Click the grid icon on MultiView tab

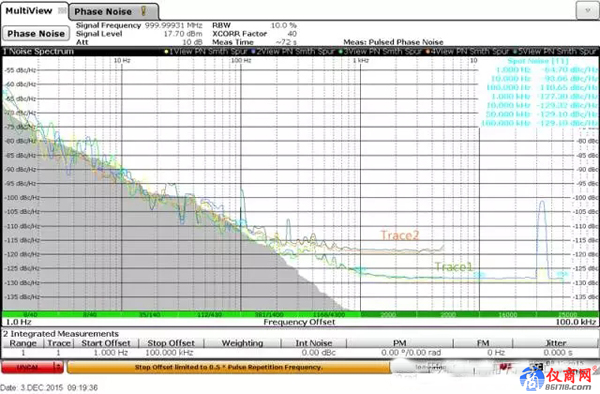click(x=62, y=11)
